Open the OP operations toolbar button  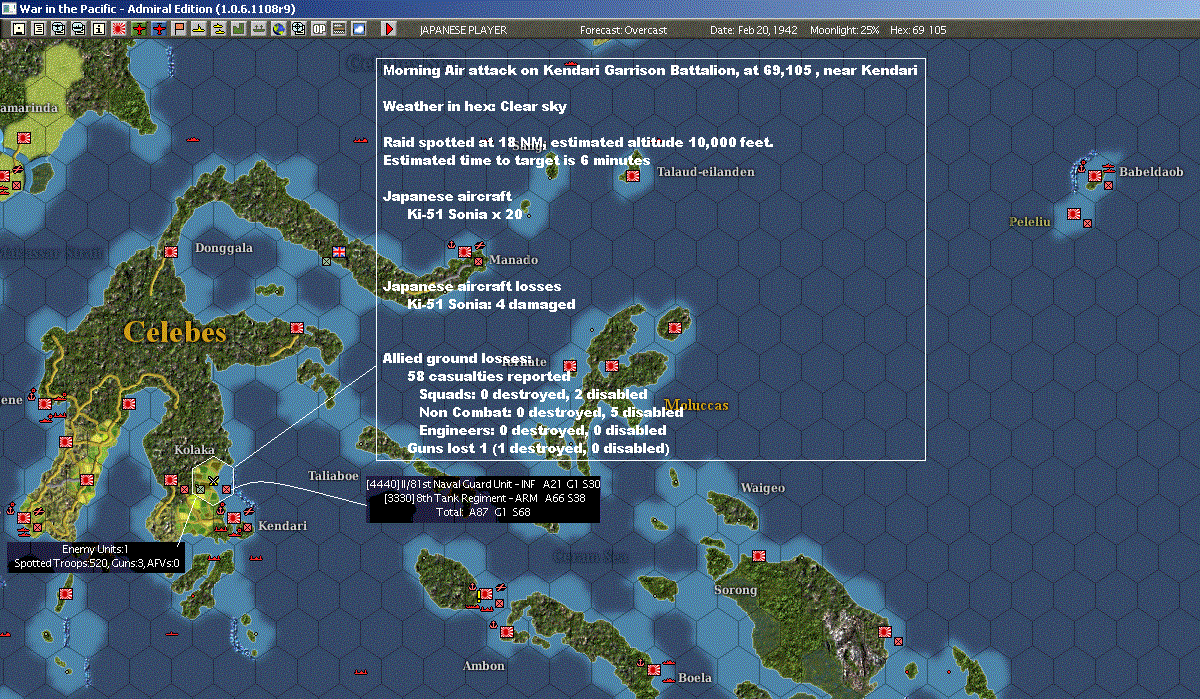pyautogui.click(x=318, y=29)
